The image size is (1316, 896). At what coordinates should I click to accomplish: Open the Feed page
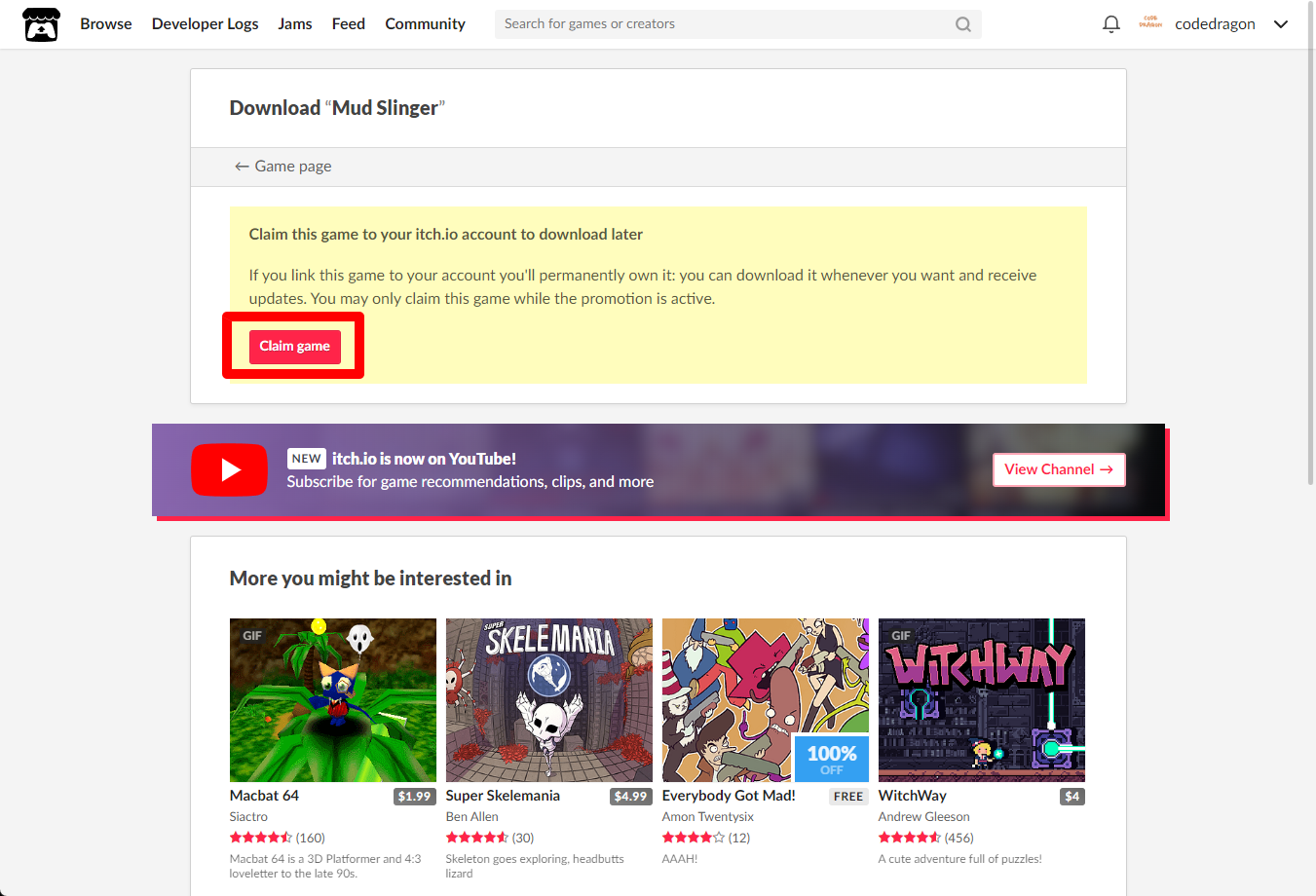click(x=349, y=24)
